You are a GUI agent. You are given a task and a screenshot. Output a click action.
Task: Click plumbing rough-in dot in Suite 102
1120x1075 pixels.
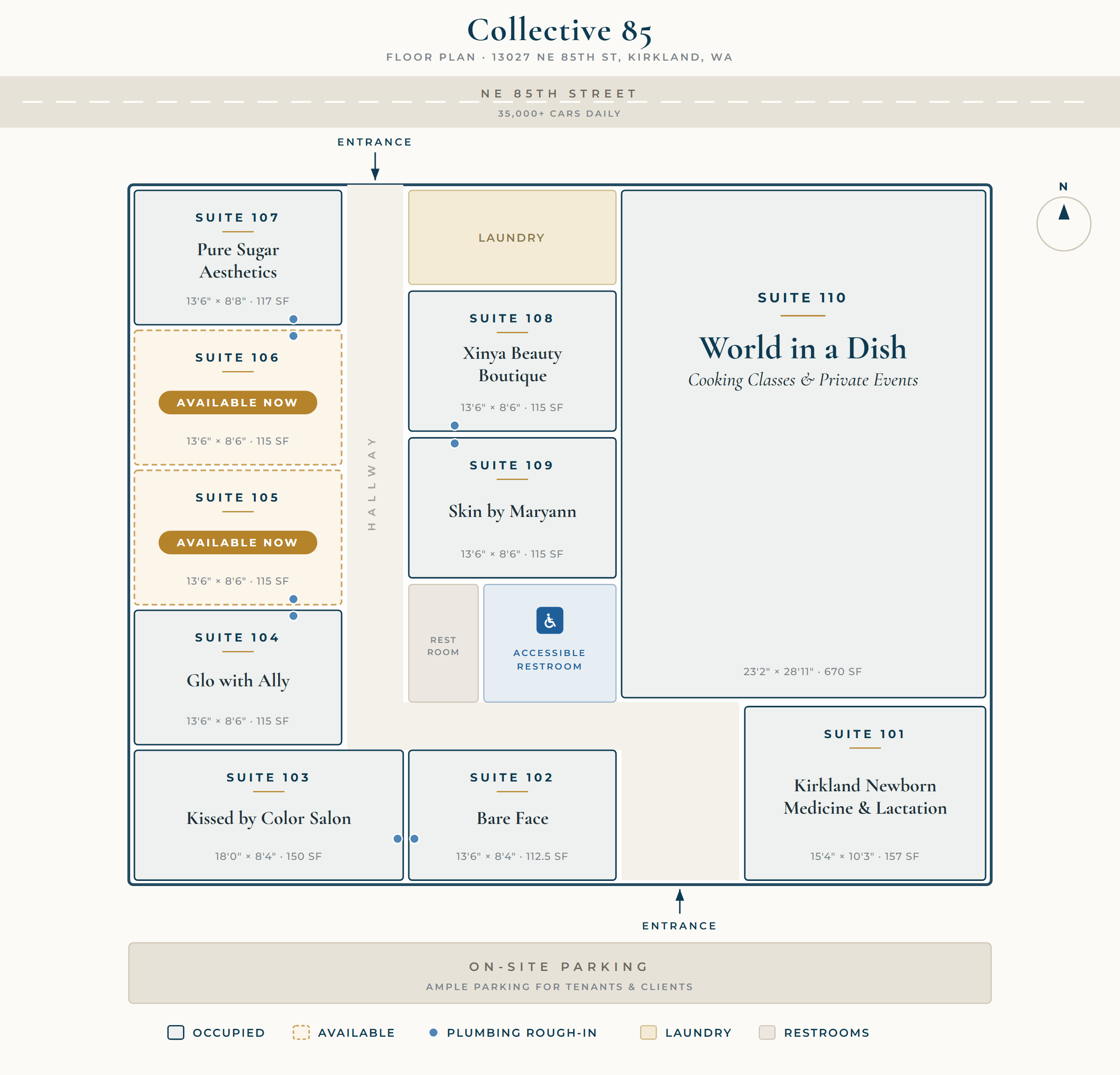(415, 838)
